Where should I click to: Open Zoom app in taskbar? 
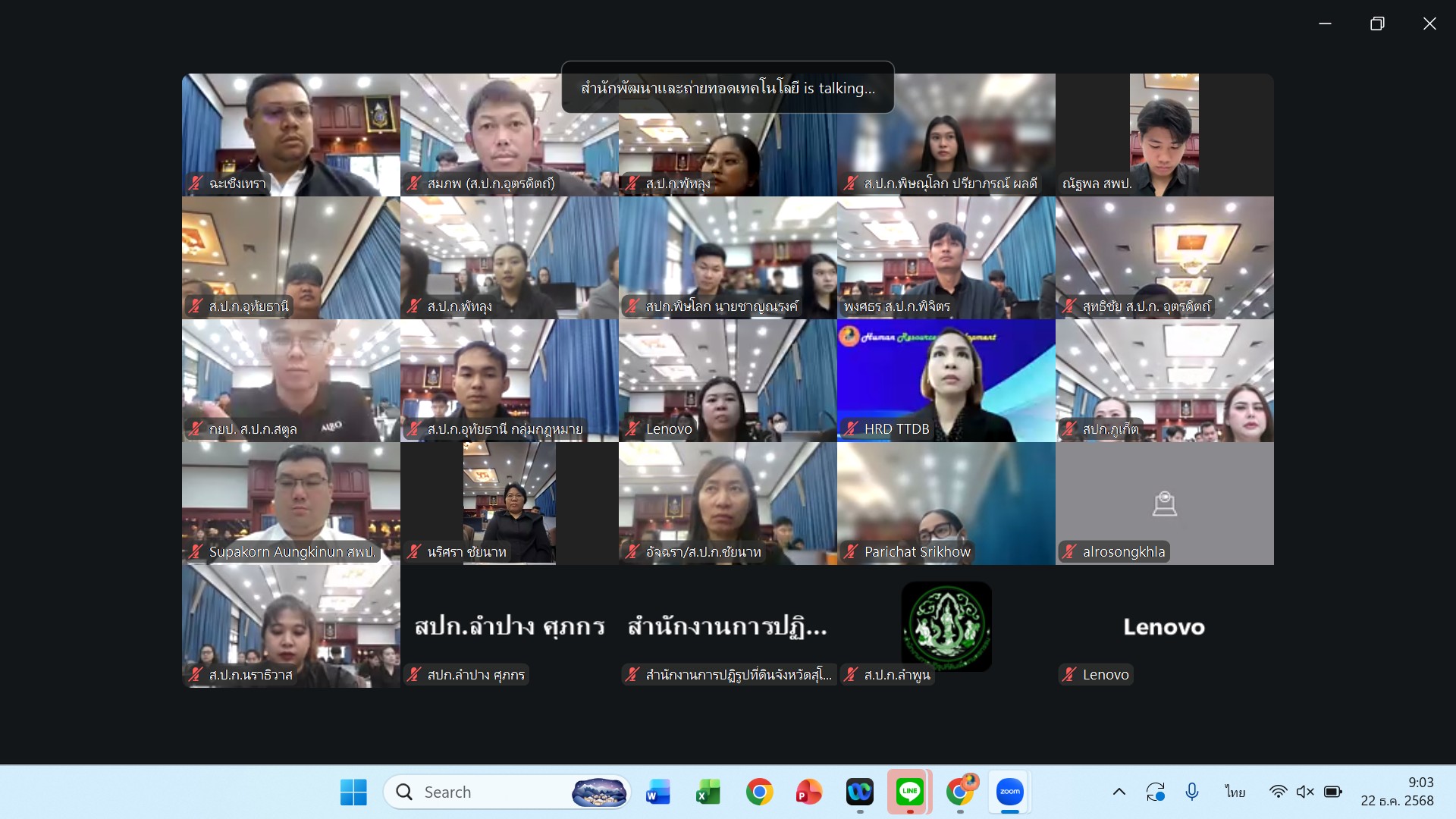[x=1009, y=792]
